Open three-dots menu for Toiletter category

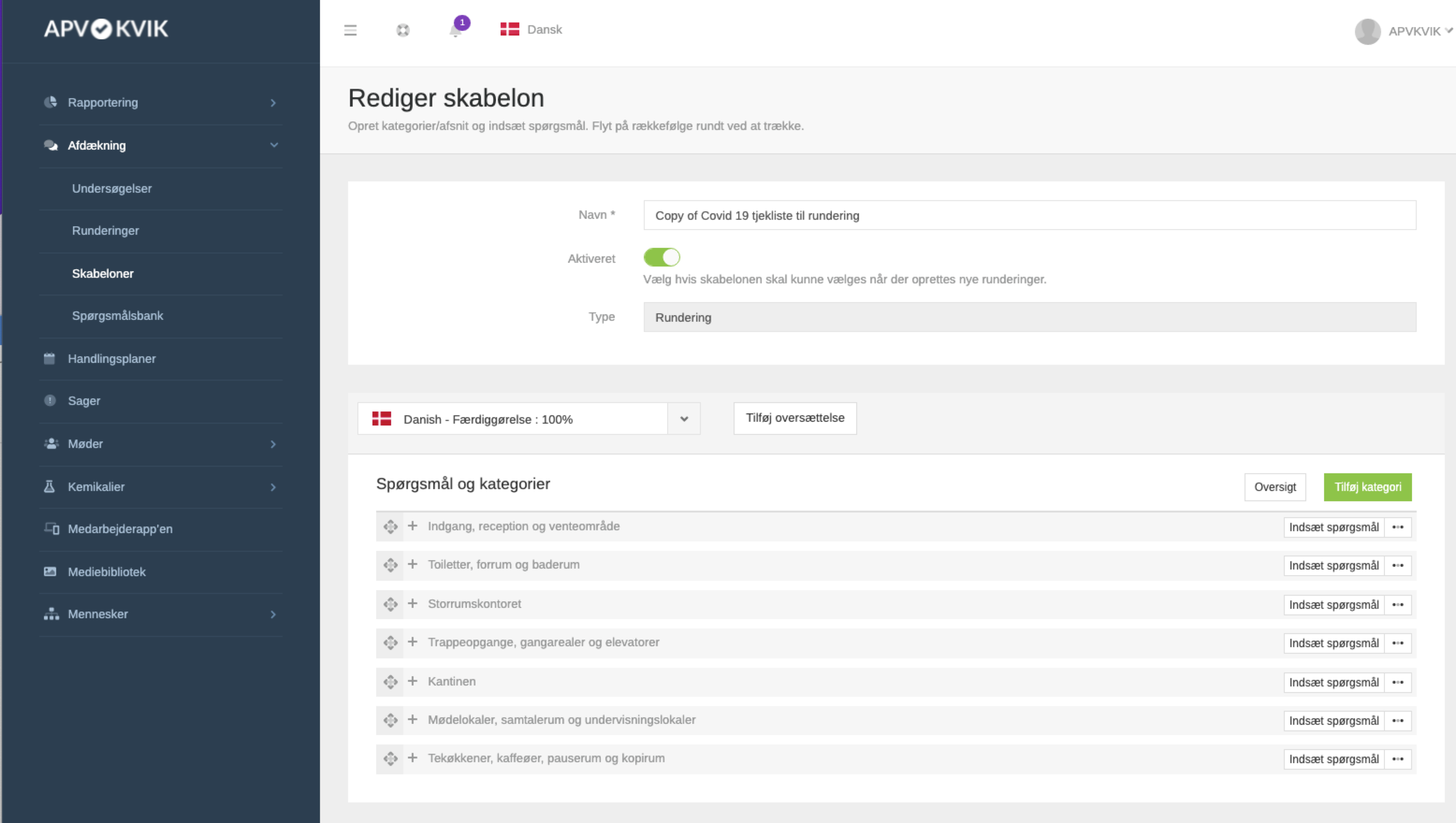pos(1397,565)
